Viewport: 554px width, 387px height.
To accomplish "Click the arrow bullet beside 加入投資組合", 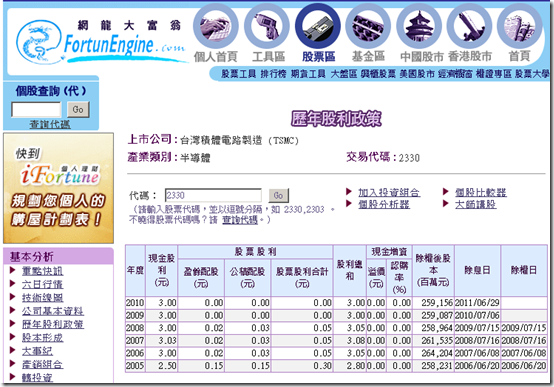I will tap(349, 192).
